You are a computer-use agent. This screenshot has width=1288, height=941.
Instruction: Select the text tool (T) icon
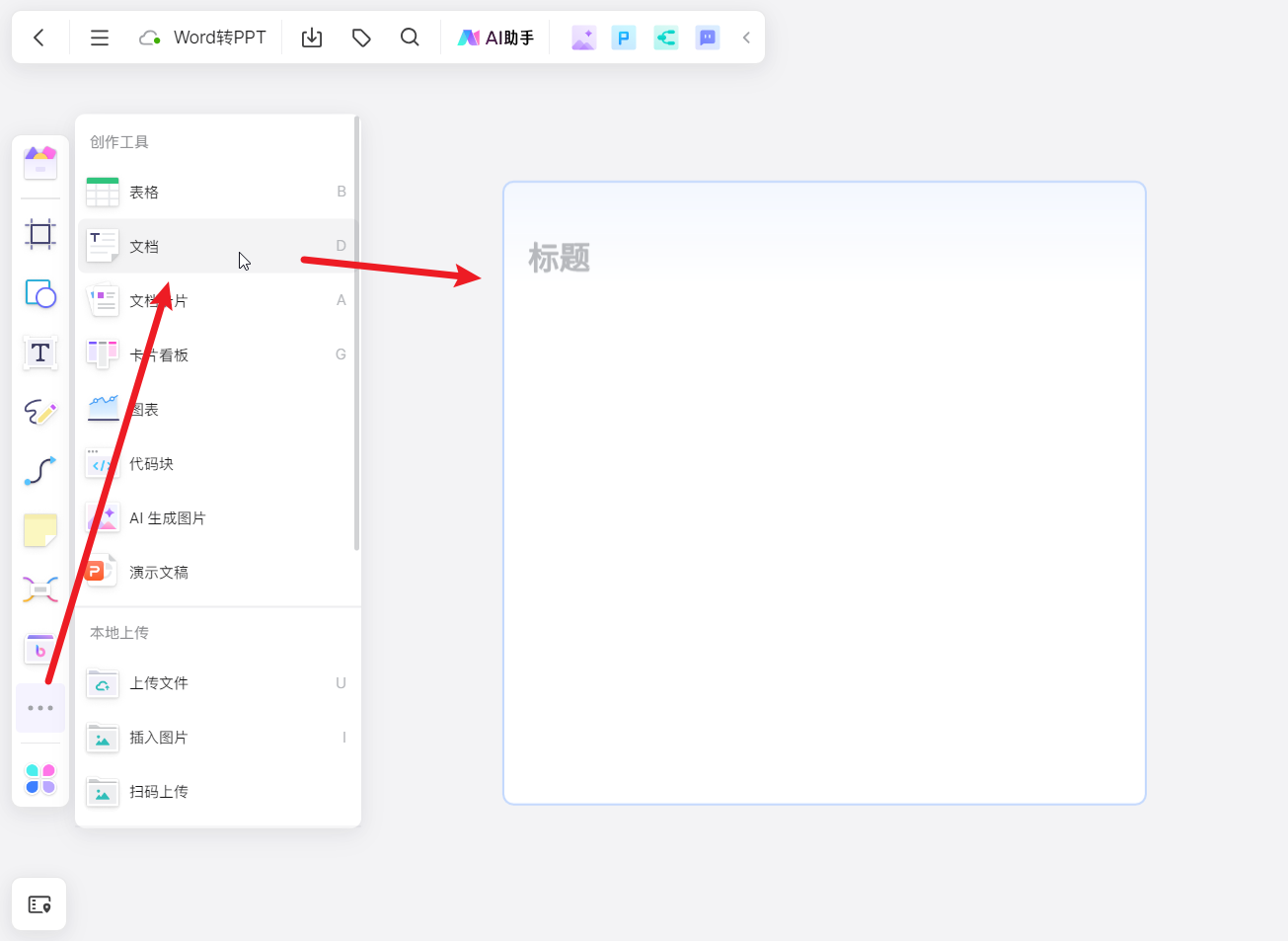[40, 353]
